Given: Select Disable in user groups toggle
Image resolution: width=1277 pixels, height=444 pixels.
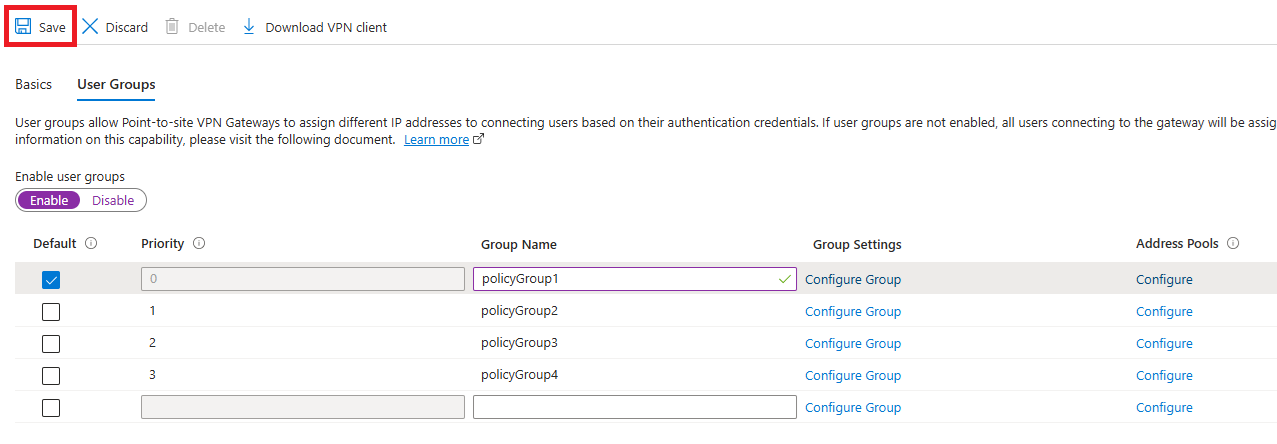Looking at the screenshot, I should 113,200.
